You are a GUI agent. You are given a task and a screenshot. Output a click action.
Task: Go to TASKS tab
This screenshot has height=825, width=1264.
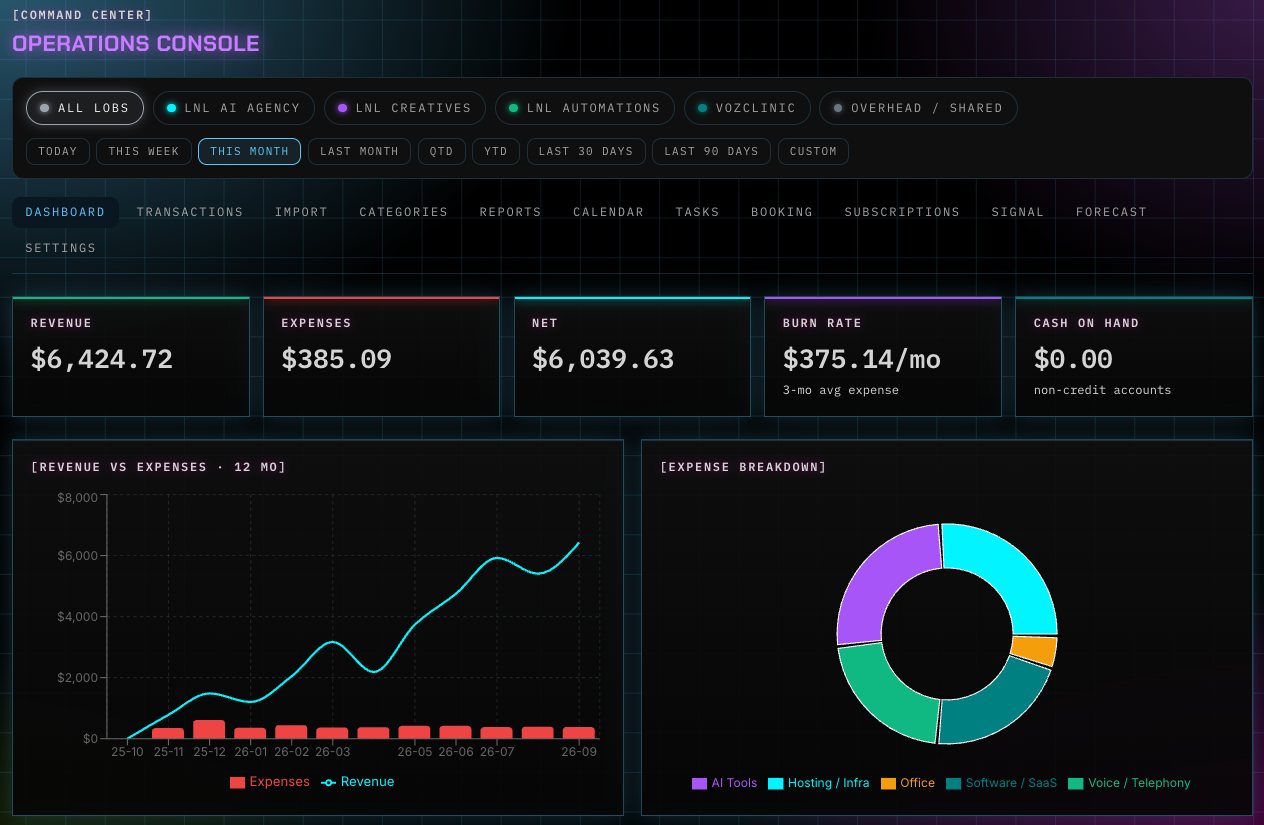(697, 212)
